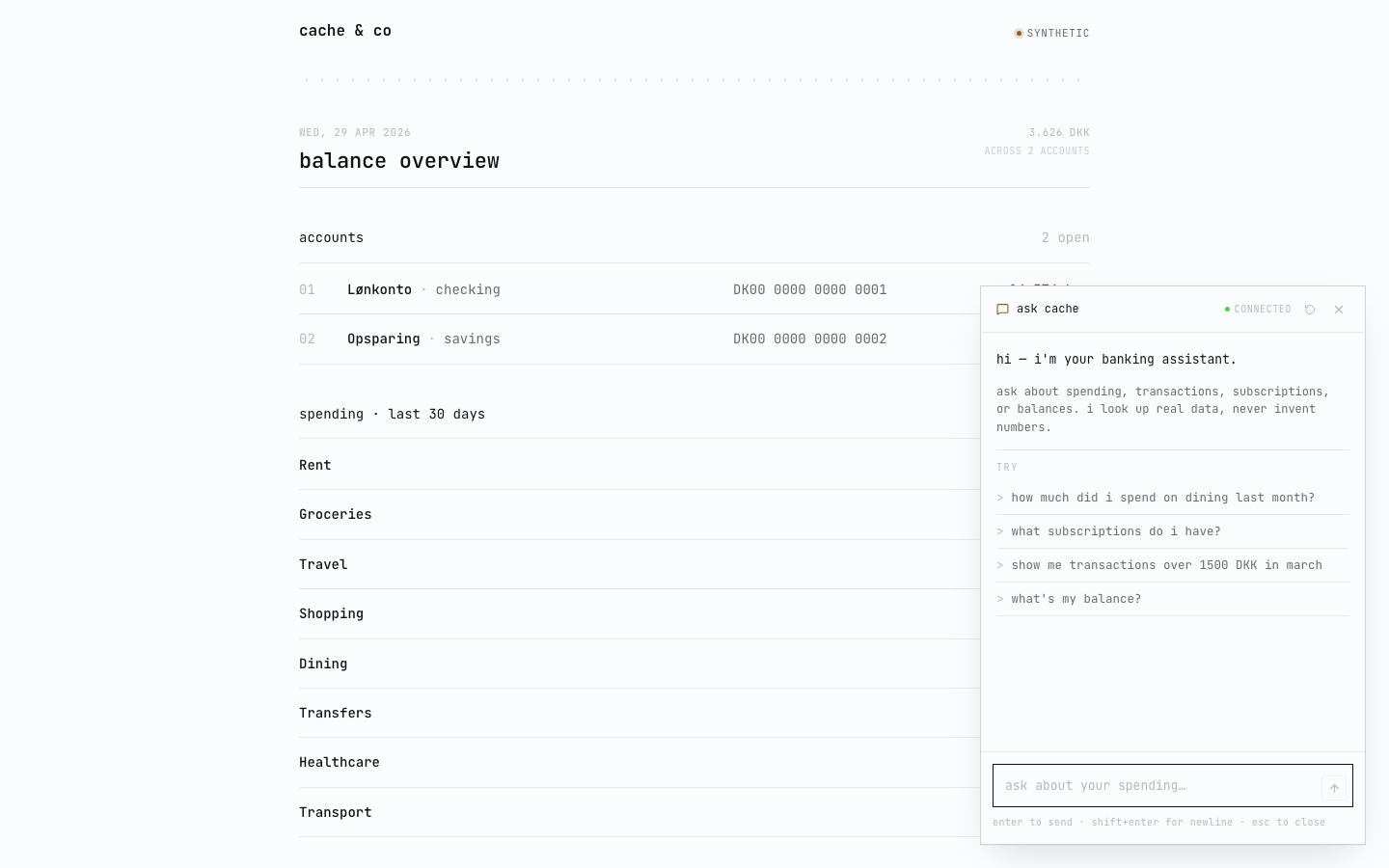Click the 'ask cache' panel title
The width and height of the screenshot is (1389, 868).
coord(1048,309)
